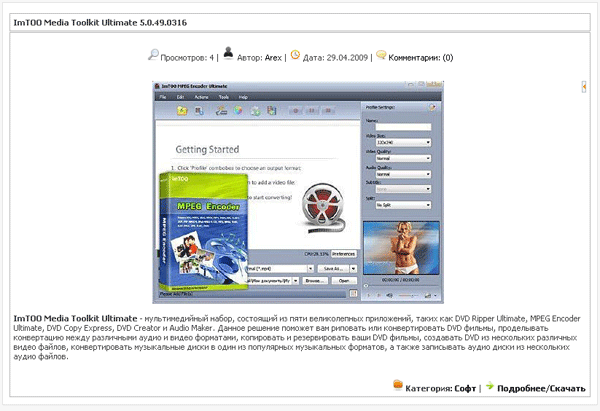
Task: Click the Browse button
Action: pyautogui.click(x=315, y=281)
